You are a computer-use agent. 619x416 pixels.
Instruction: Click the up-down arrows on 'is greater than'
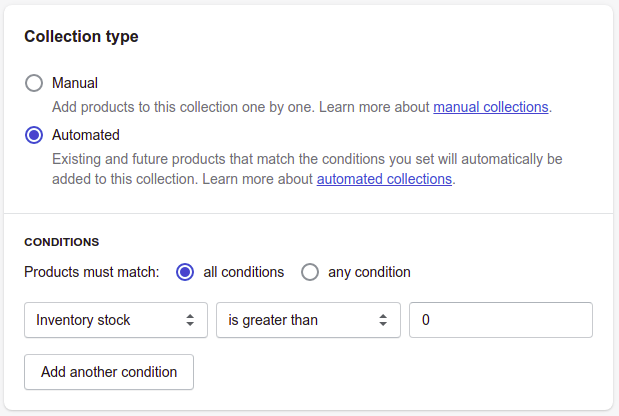383,320
